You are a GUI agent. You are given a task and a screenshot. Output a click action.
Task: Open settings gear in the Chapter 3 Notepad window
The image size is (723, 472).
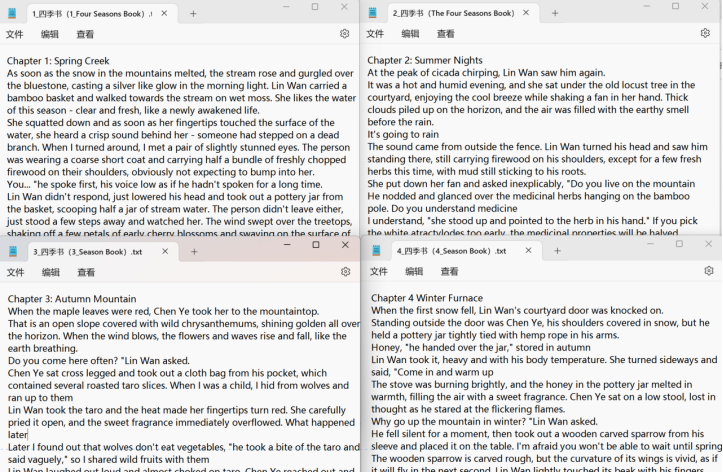[345, 272]
